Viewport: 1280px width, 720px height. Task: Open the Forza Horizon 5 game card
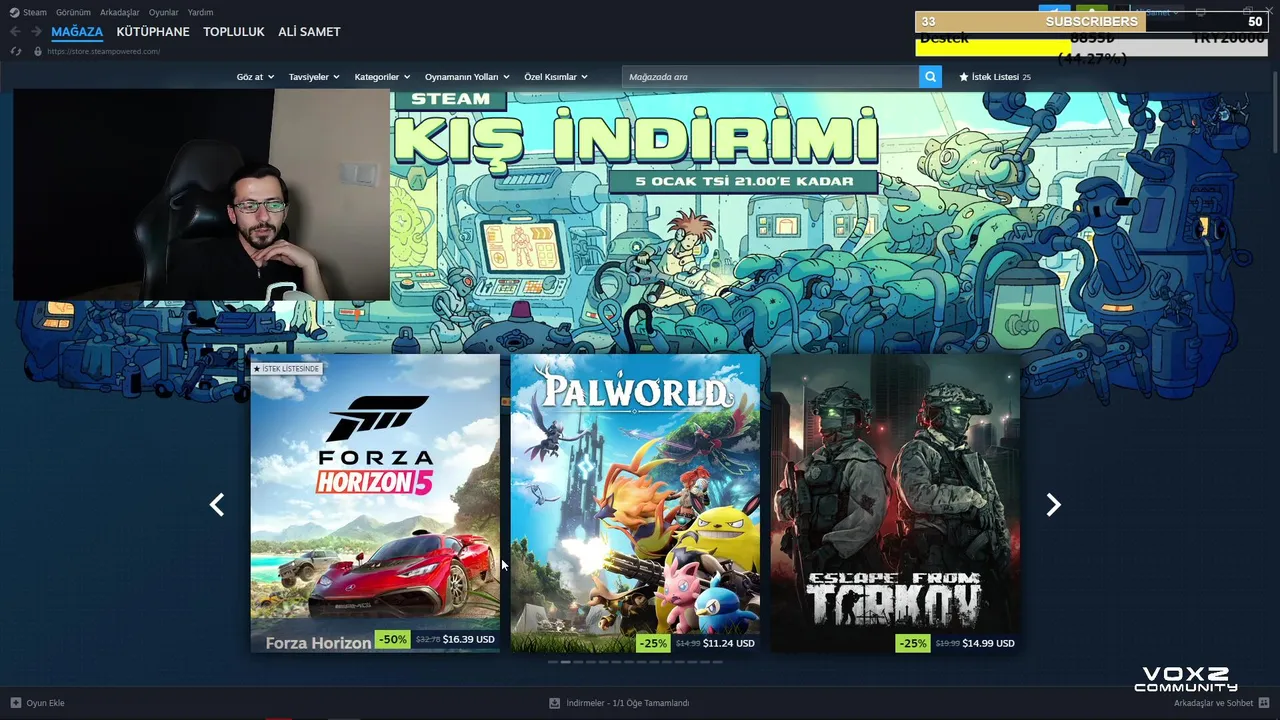click(x=375, y=503)
